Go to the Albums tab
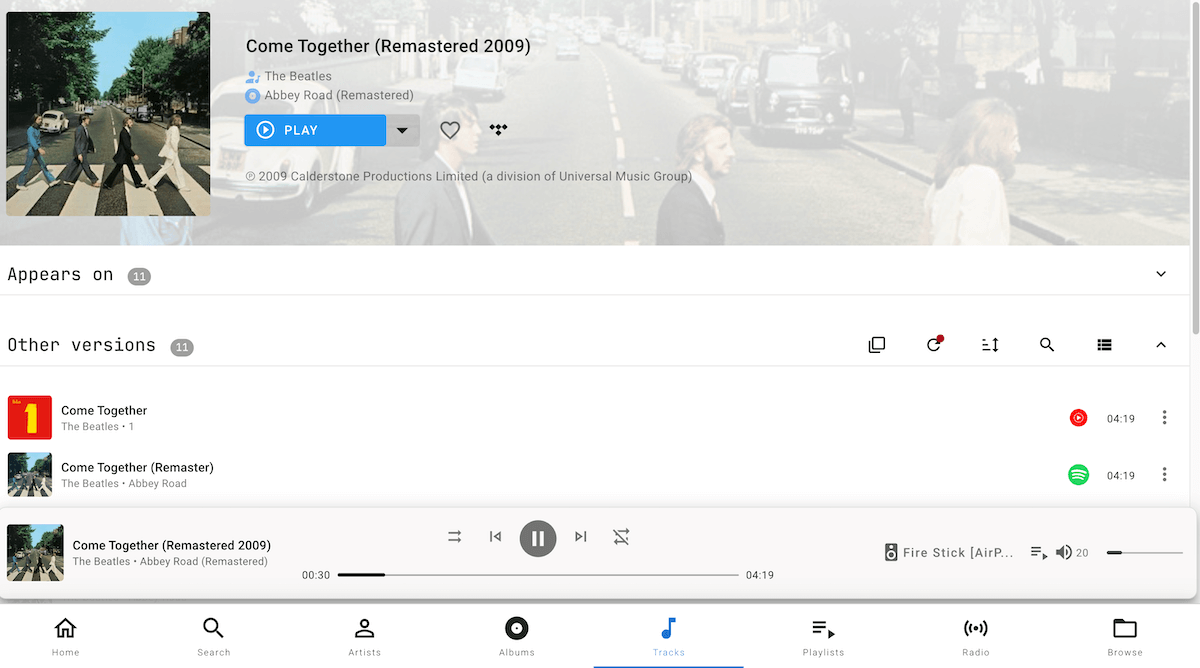The height and width of the screenshot is (668, 1200). (x=516, y=637)
